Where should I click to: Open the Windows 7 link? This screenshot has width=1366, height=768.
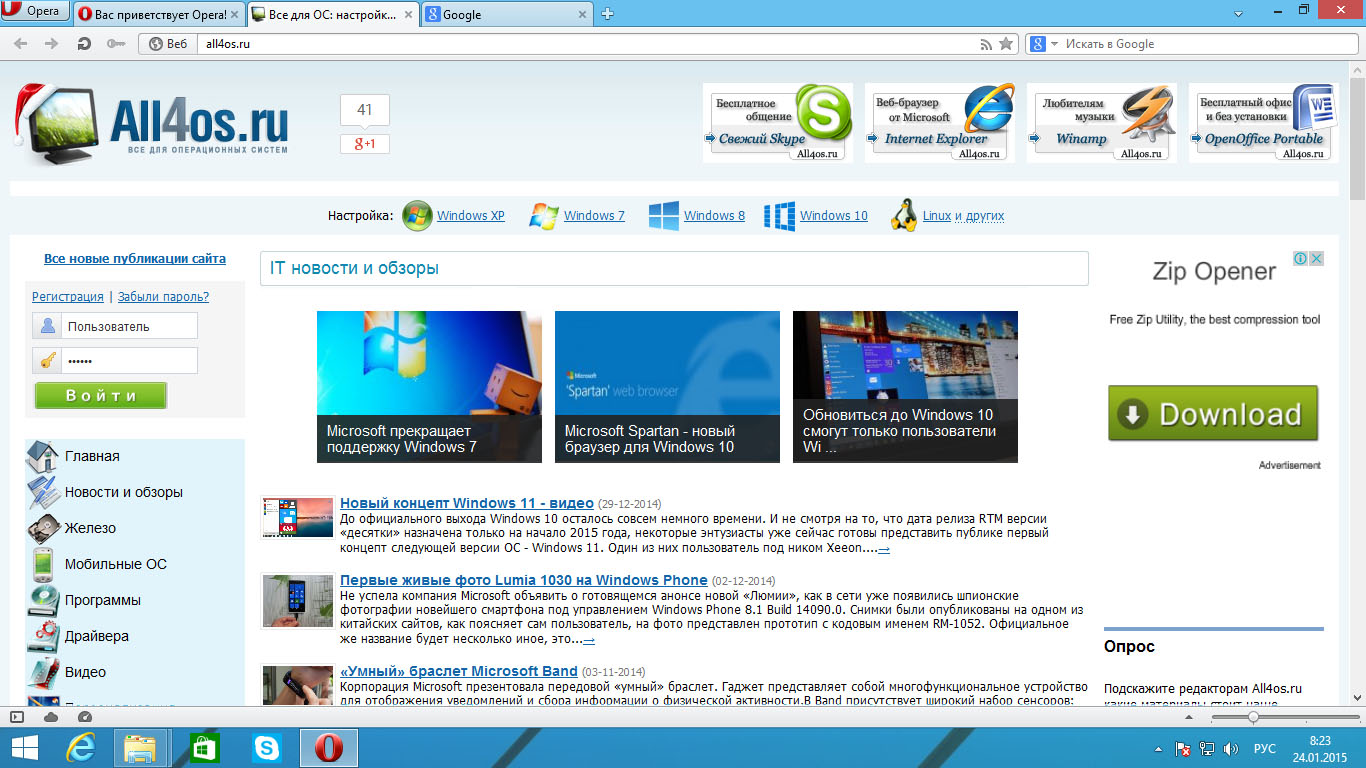pos(594,216)
